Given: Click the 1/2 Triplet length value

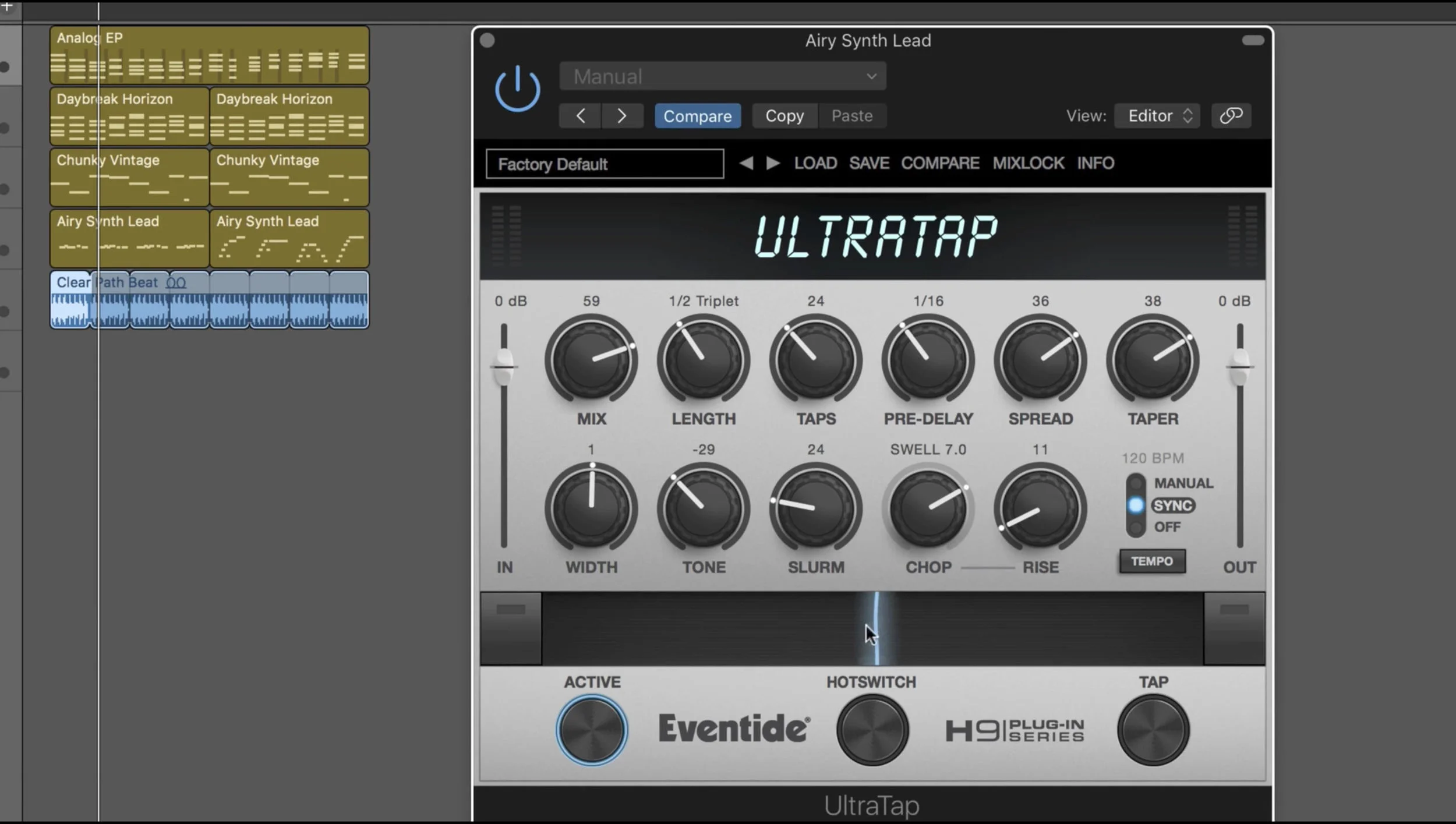Looking at the screenshot, I should pyautogui.click(x=704, y=301).
